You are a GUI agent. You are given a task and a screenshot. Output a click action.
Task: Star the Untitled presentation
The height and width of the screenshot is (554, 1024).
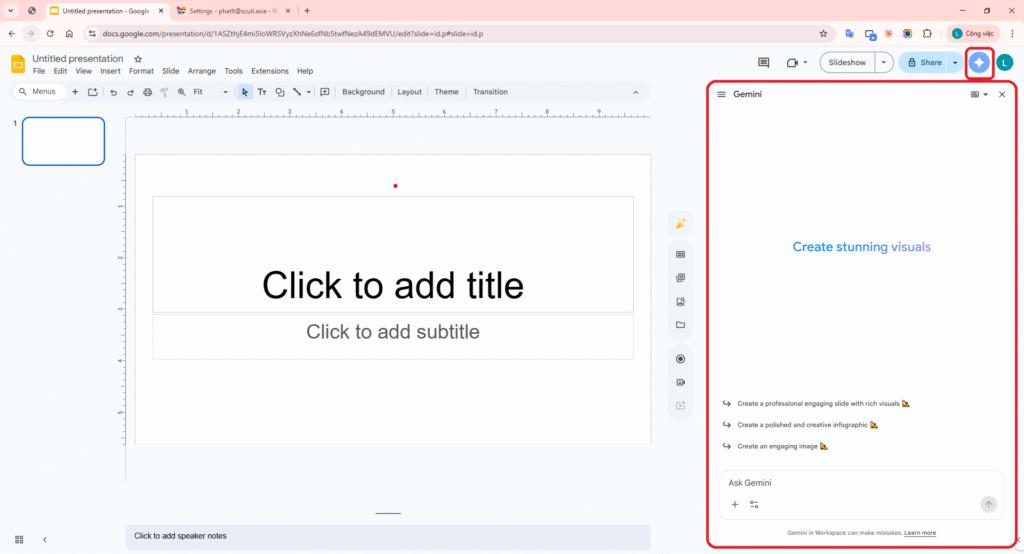[x=138, y=59]
